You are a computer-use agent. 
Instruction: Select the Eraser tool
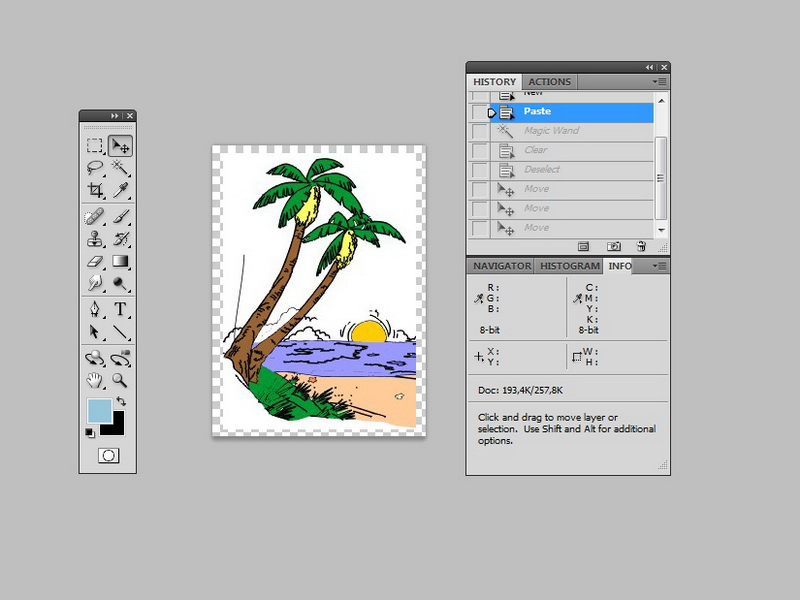94,261
